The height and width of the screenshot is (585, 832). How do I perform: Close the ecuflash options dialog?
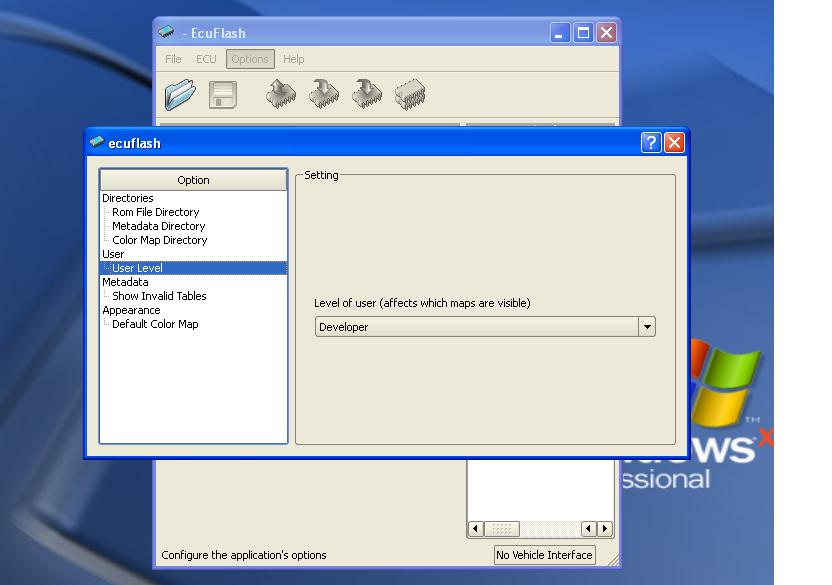point(674,142)
